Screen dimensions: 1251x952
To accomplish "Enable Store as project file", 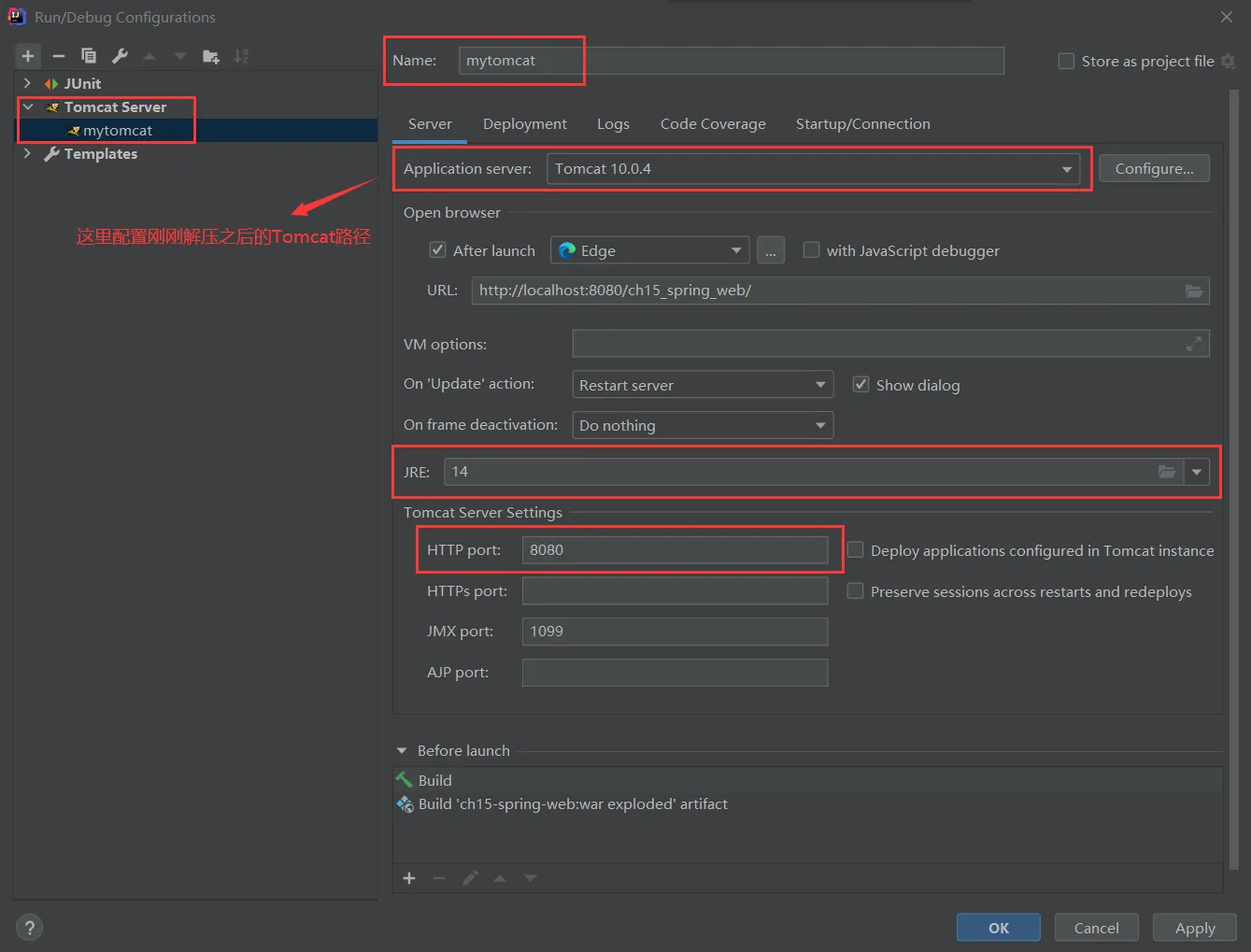I will coord(1066,62).
